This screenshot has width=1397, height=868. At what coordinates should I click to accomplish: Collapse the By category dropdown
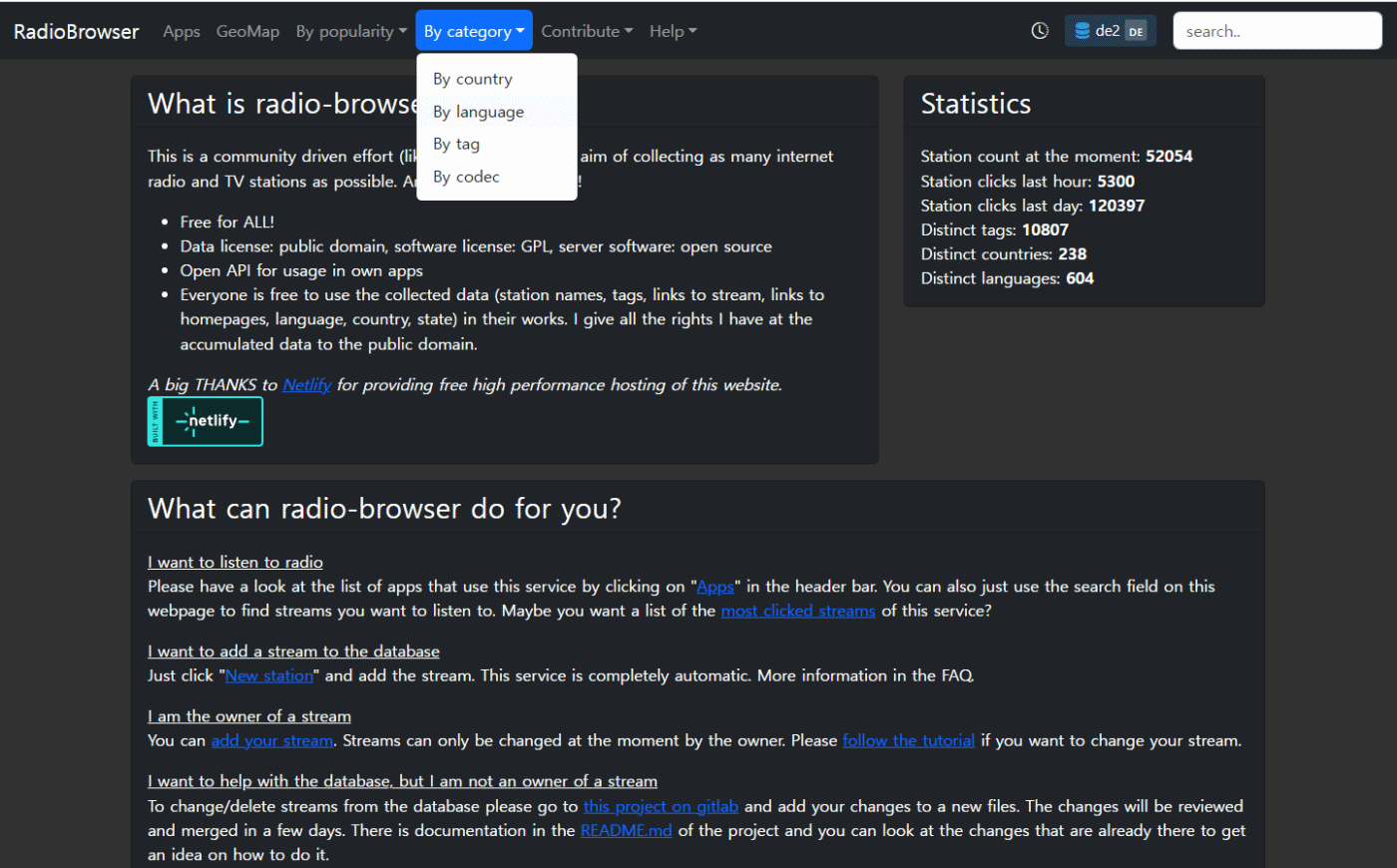tap(474, 32)
